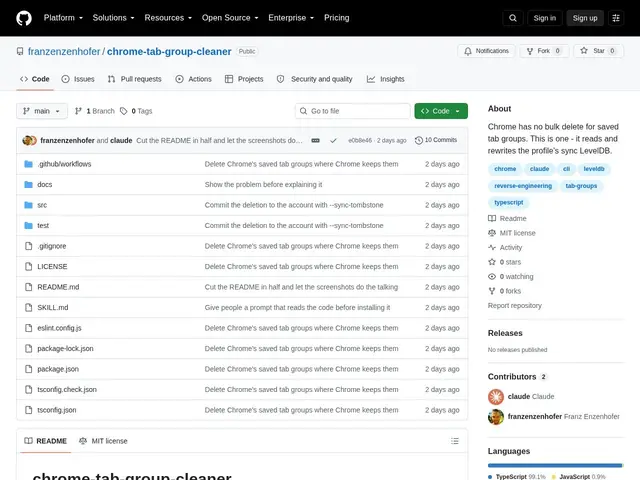This screenshot has width=640, height=480.
Task: Open the main branch selector
Action: [42, 111]
